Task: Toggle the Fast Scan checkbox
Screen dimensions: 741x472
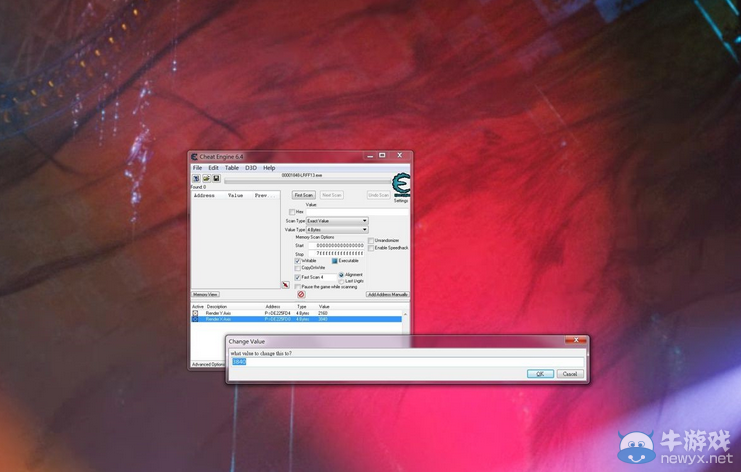Action: tap(298, 277)
